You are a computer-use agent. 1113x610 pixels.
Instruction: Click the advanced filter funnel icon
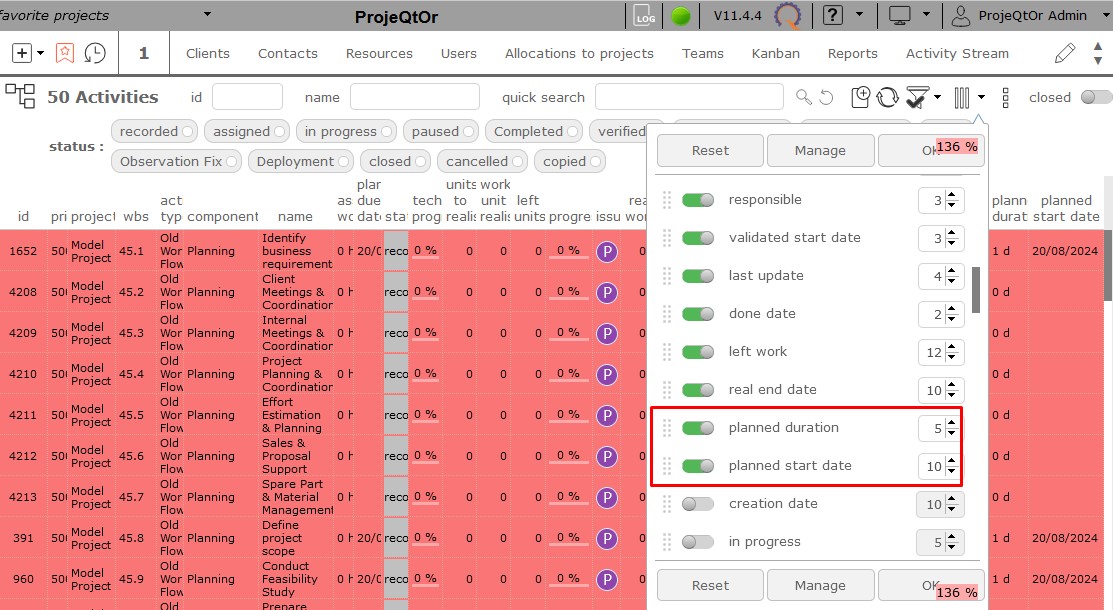pos(917,97)
